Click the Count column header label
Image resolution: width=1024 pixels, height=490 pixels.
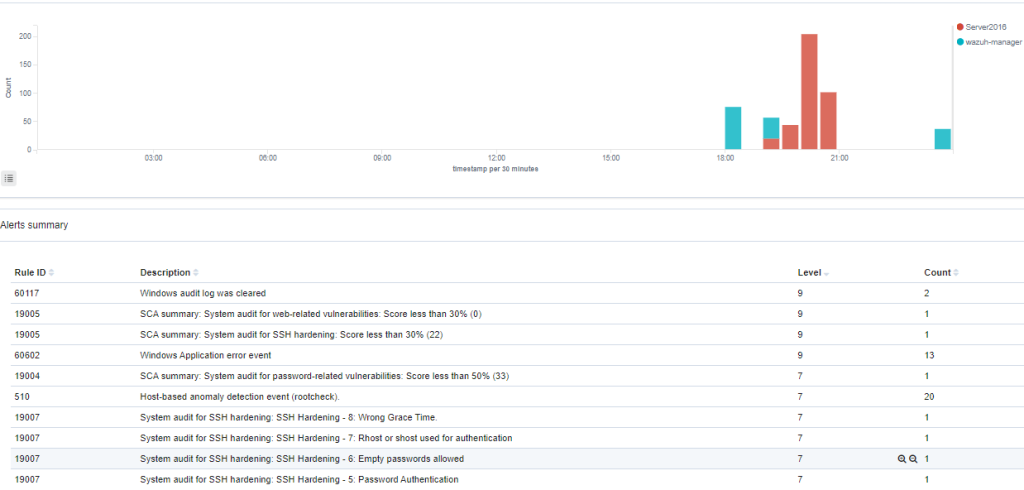(937, 272)
